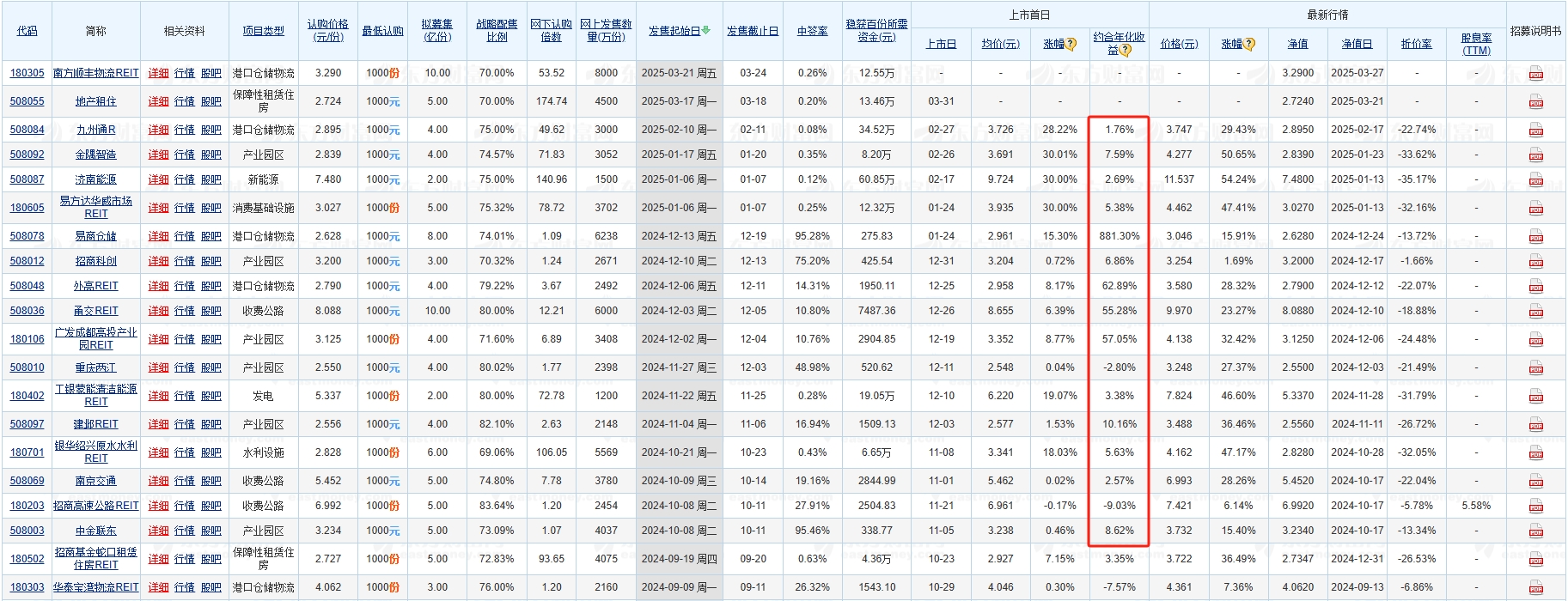Screen dimensions: 1568x601
Task: Open 南京交通 name link
Action: 95,481
